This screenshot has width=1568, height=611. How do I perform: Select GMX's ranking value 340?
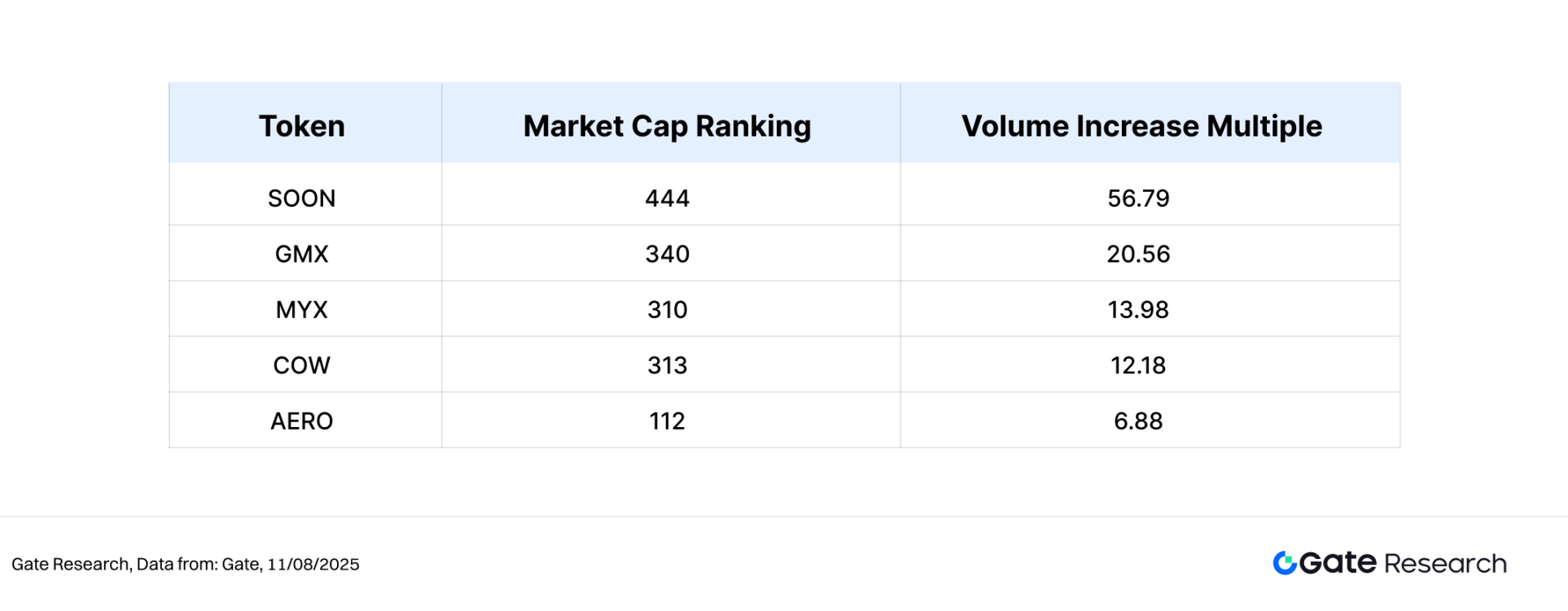[x=668, y=254]
